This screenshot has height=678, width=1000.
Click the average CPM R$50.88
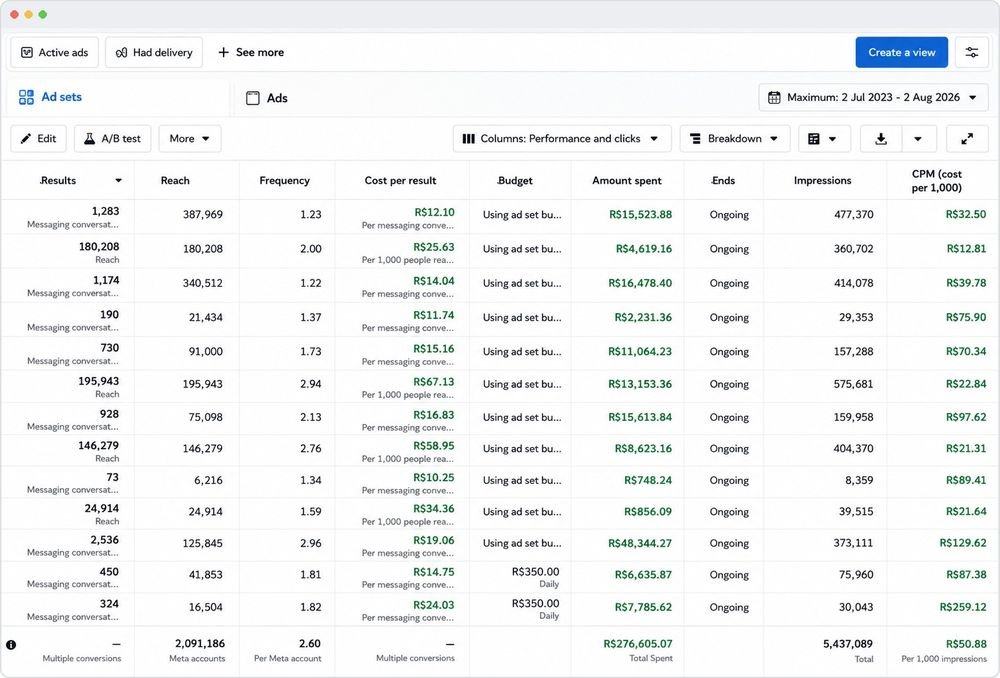pyautogui.click(x=966, y=644)
